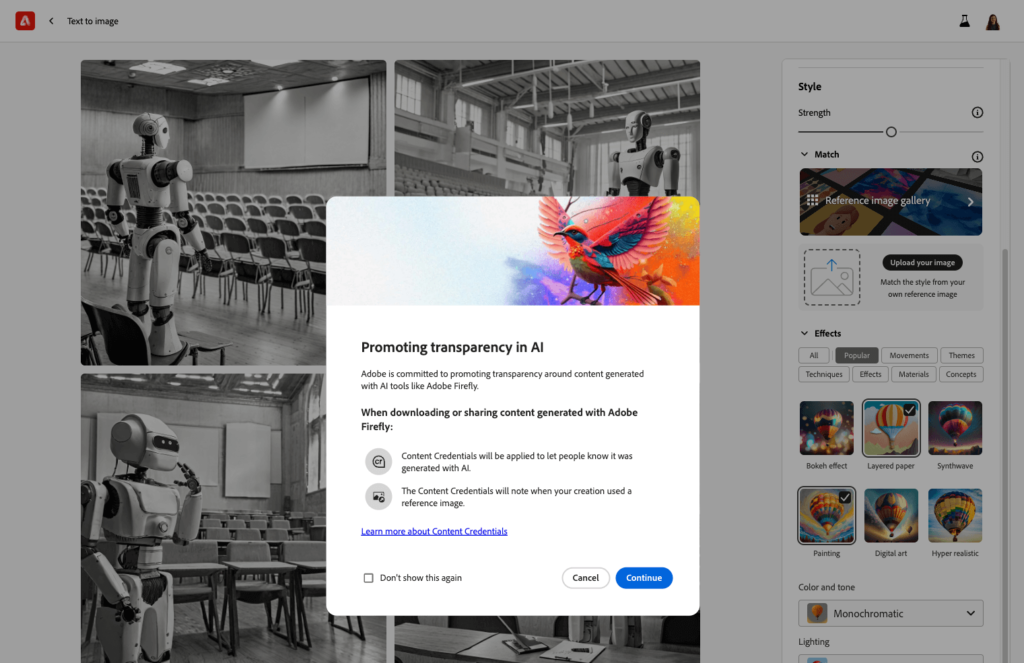This screenshot has height=663, width=1024.
Task: Click the Content Credentials camera icon in dialog
Action: tap(378, 460)
